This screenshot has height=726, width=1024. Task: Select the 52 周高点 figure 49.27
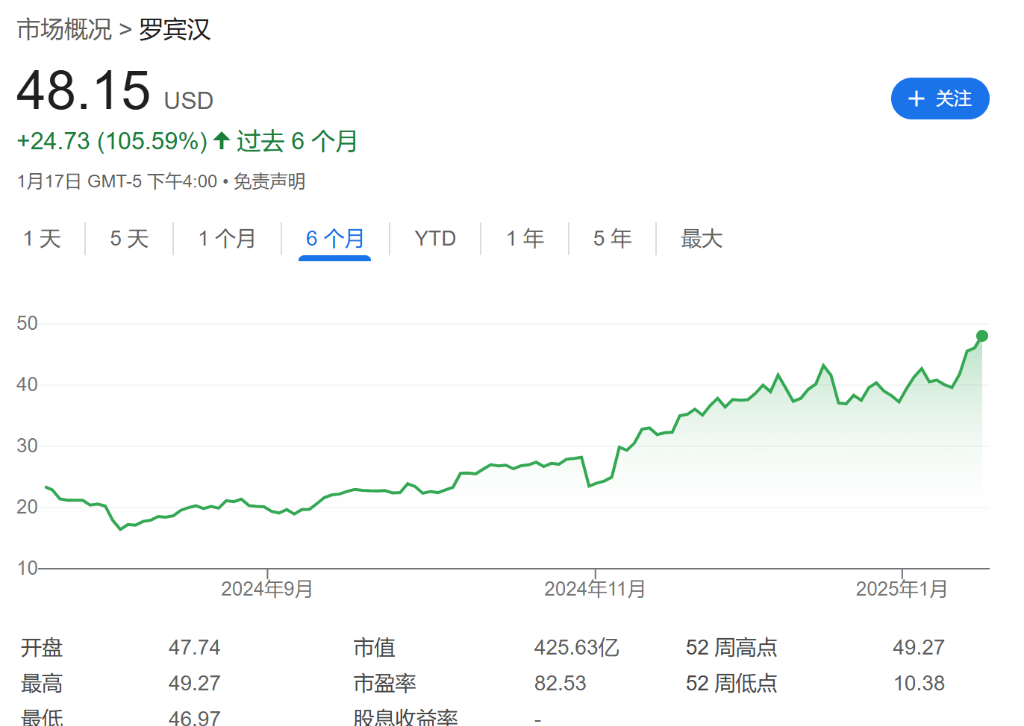918,648
